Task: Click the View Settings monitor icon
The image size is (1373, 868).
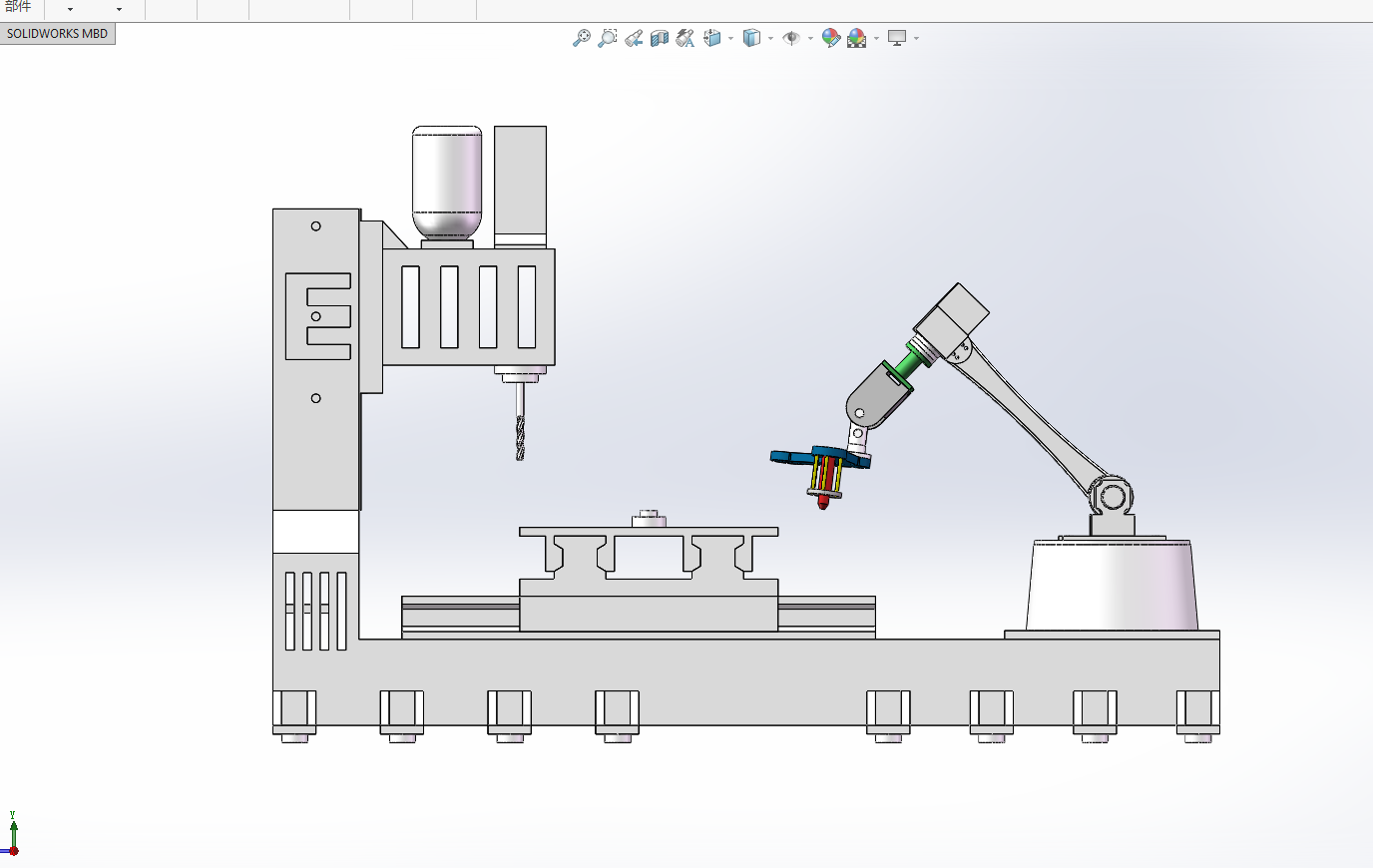Action: (x=897, y=38)
